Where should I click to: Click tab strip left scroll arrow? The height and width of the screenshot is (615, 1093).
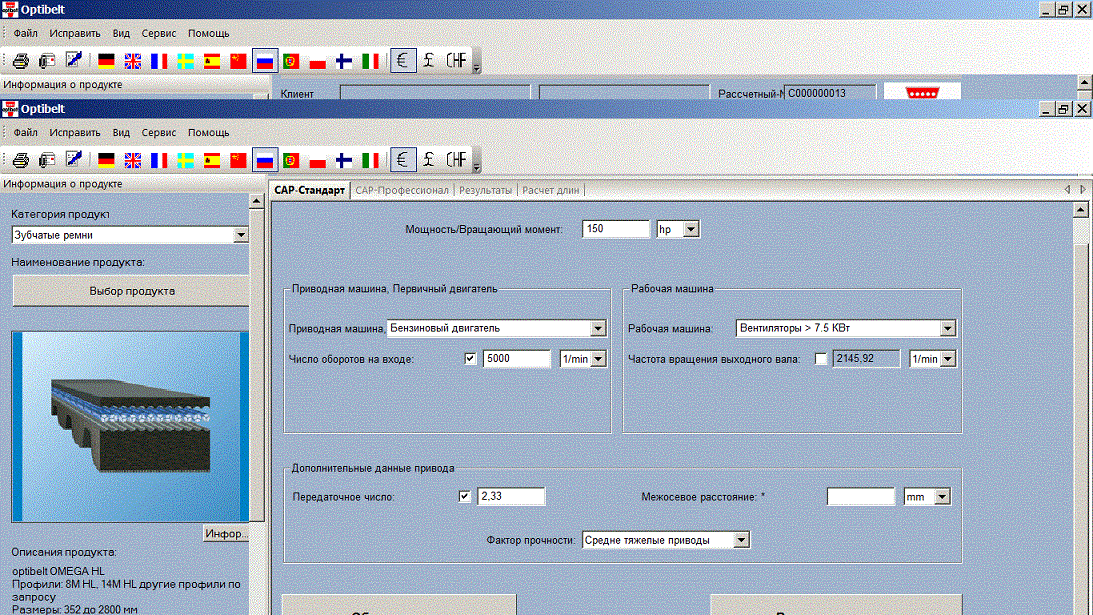(1067, 190)
